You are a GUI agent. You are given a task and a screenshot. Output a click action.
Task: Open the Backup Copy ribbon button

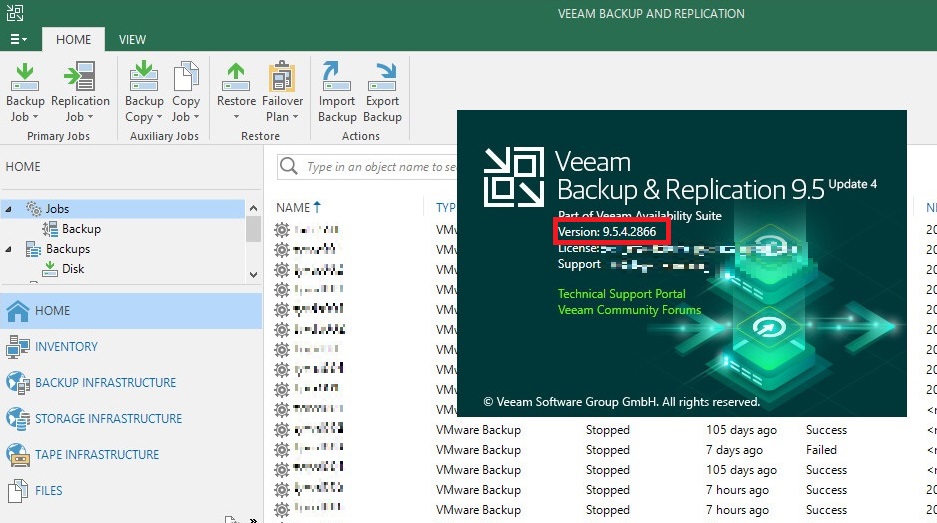144,92
